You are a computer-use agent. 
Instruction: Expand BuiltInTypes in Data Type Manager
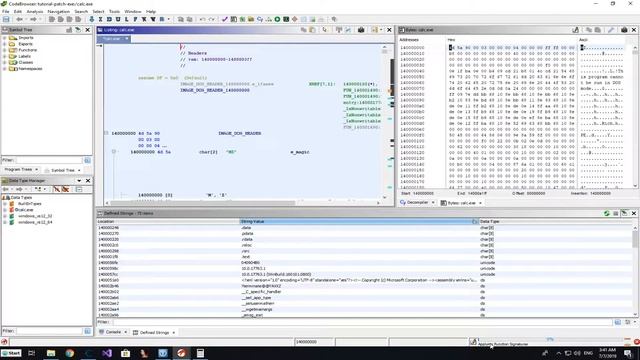pos(5,203)
